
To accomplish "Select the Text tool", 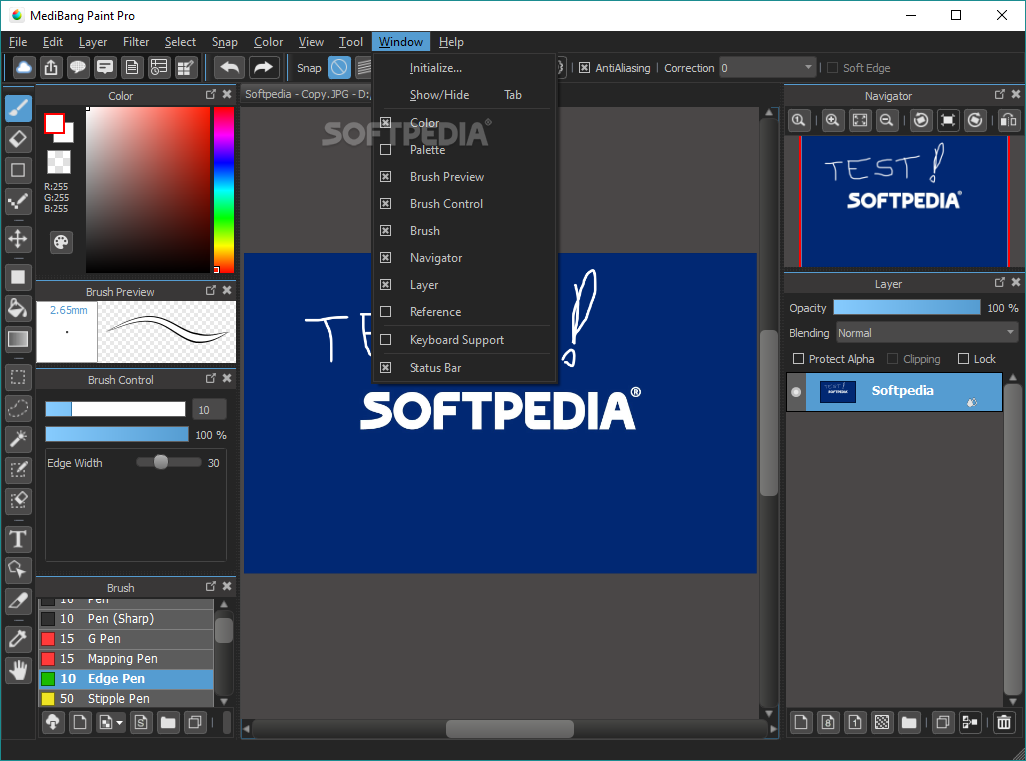I will tap(18, 539).
